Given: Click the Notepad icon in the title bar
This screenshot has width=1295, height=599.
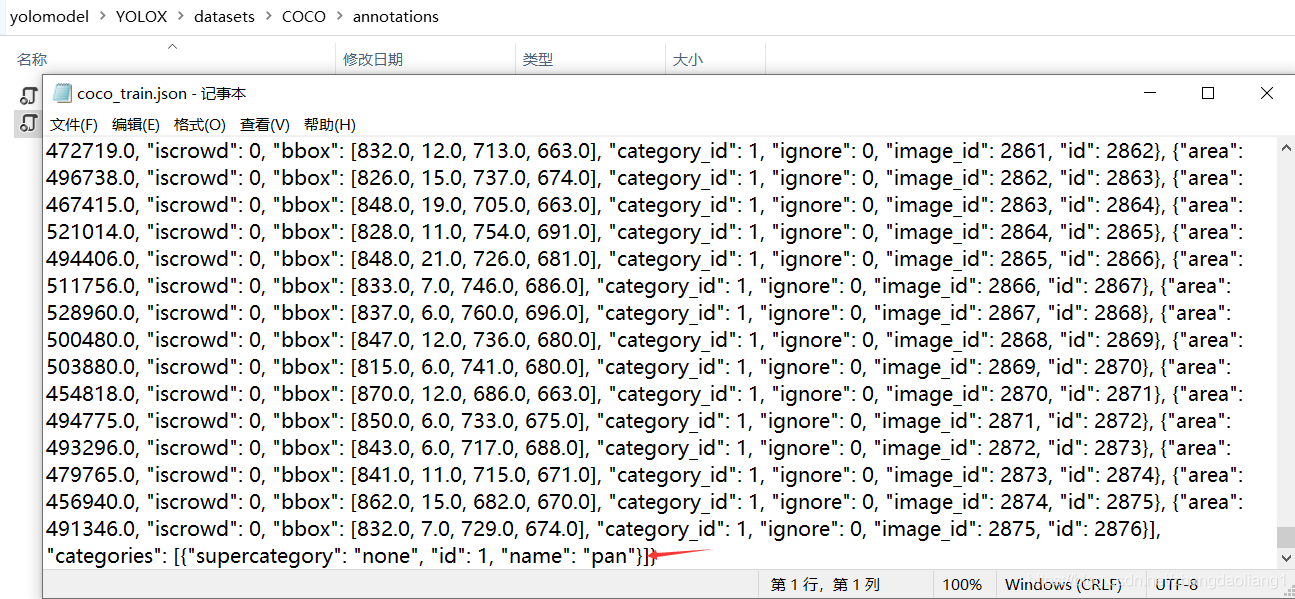Looking at the screenshot, I should click(62, 93).
